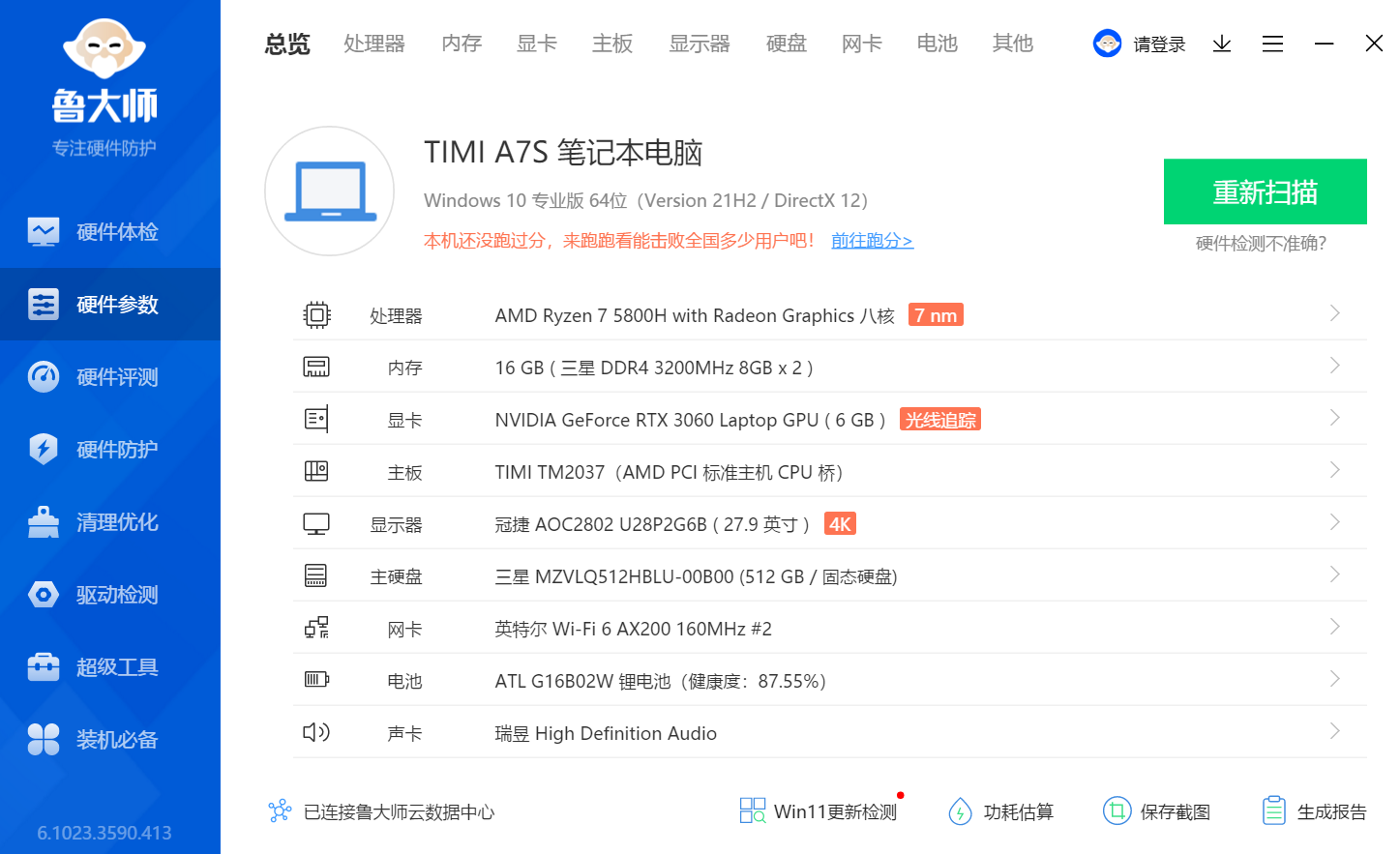Image resolution: width=1400 pixels, height=854 pixels.
Task: Click the login avatar icon
Action: point(1107,44)
